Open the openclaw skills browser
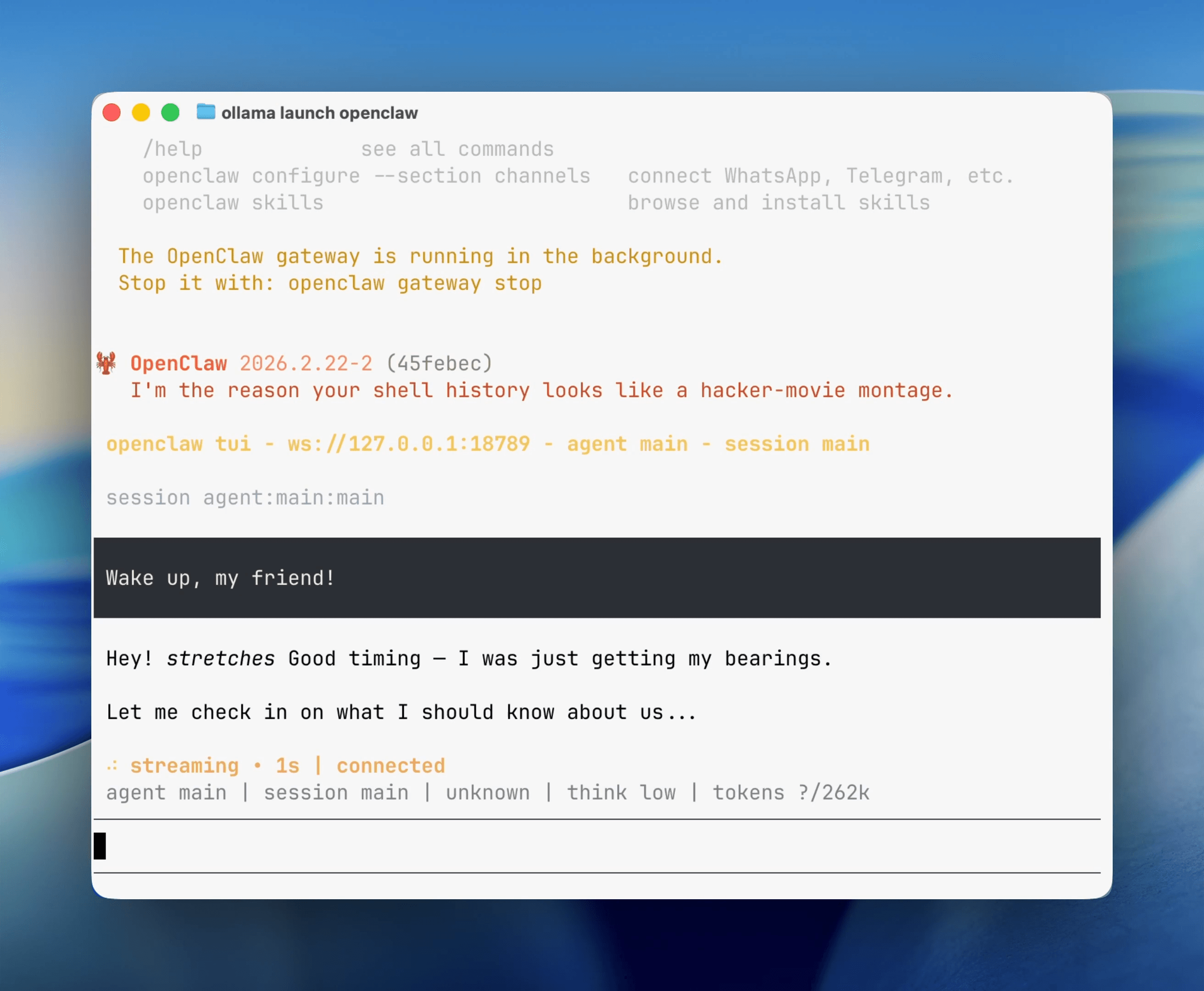Viewport: 1204px width, 991px height. [x=233, y=202]
